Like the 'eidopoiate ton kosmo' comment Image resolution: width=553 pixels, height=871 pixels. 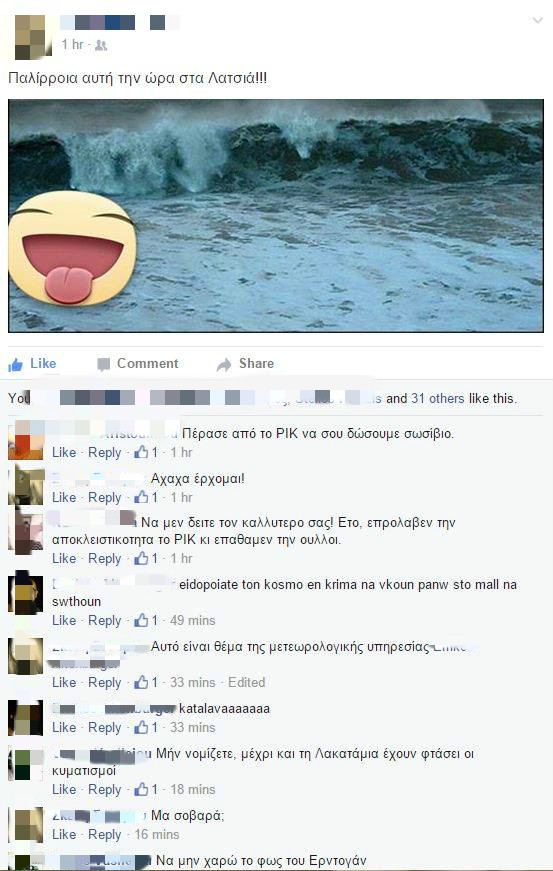pos(64,620)
